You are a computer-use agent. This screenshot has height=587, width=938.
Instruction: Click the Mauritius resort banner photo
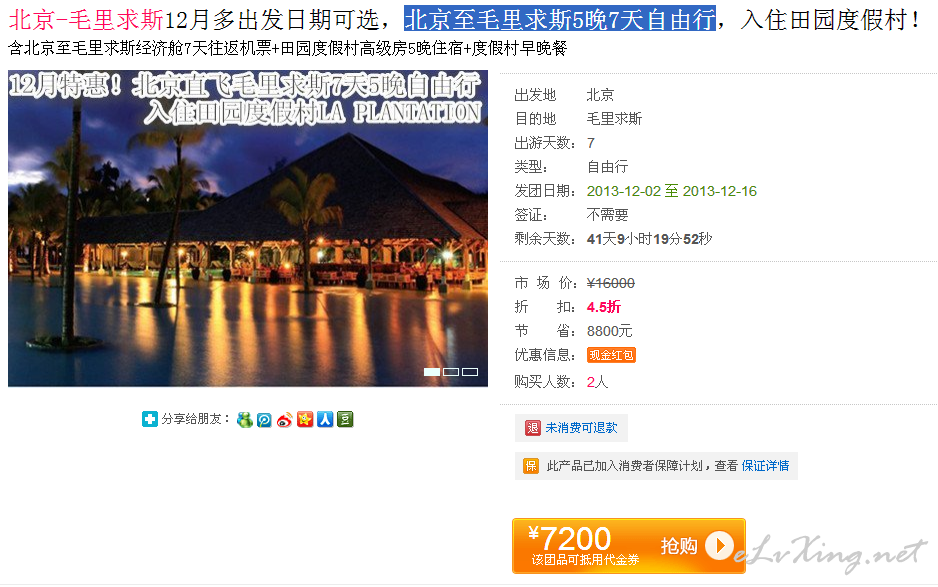pyautogui.click(x=248, y=228)
